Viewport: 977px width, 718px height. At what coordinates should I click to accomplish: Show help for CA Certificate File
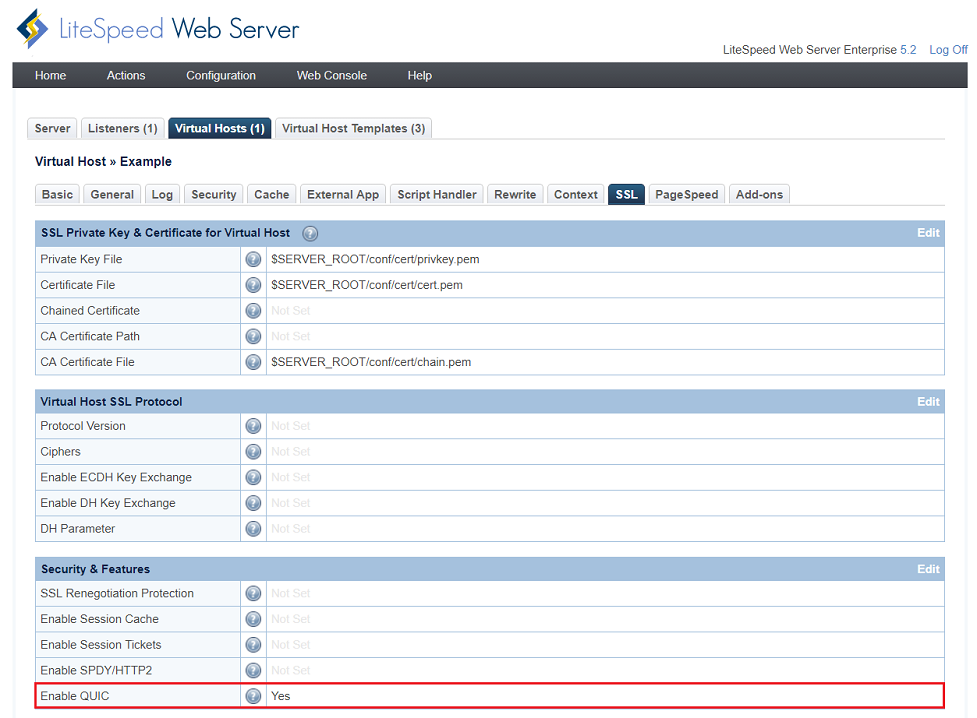pyautogui.click(x=253, y=362)
